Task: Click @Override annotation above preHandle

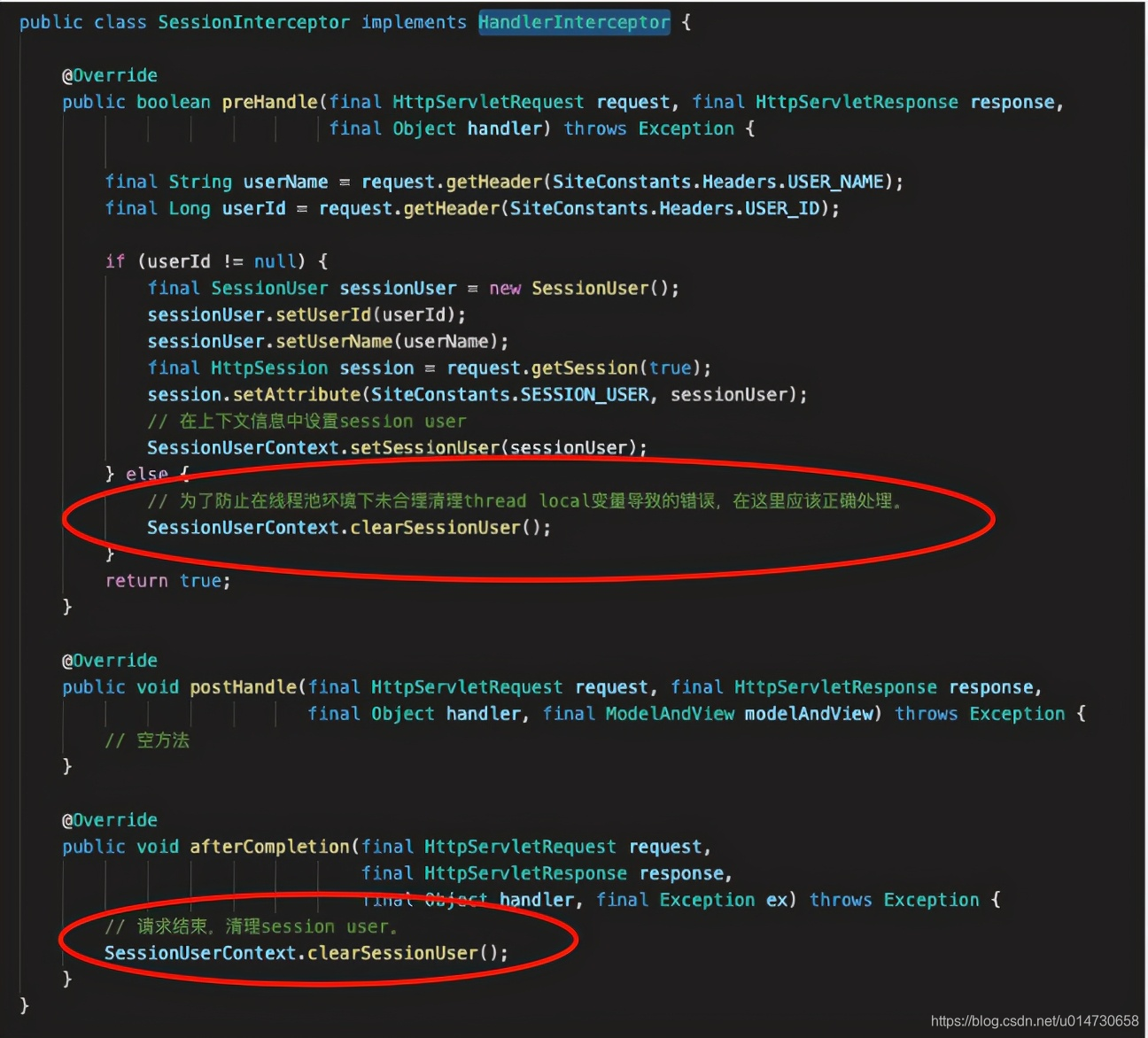Action: pos(110,75)
